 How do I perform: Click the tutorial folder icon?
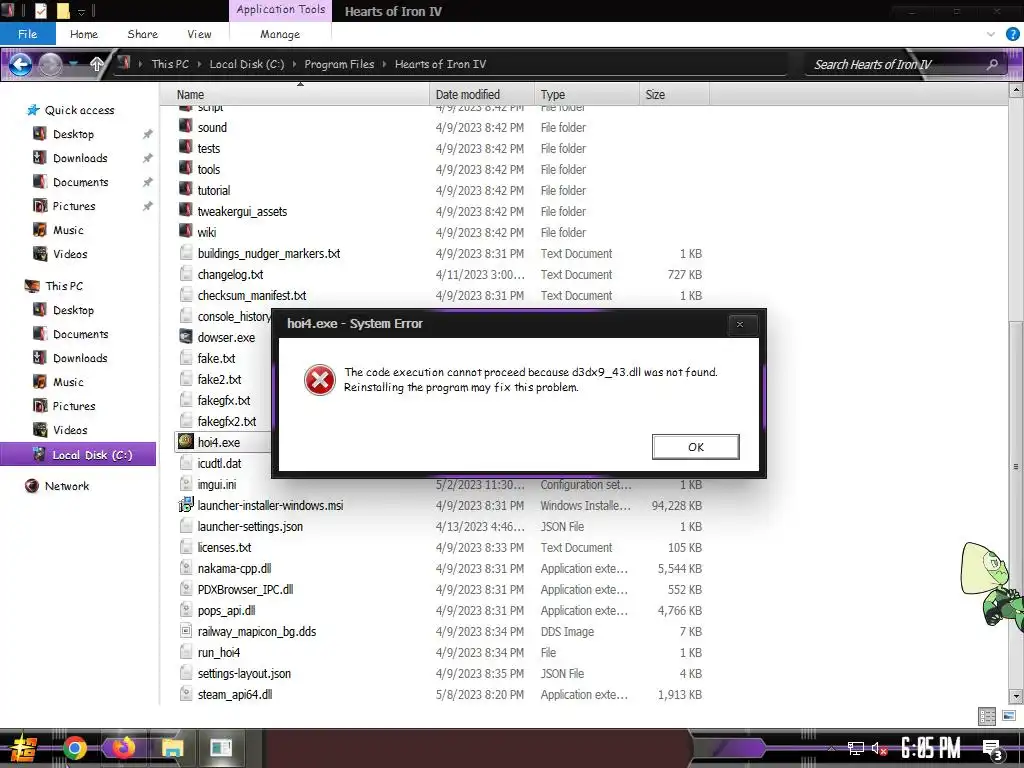click(186, 189)
